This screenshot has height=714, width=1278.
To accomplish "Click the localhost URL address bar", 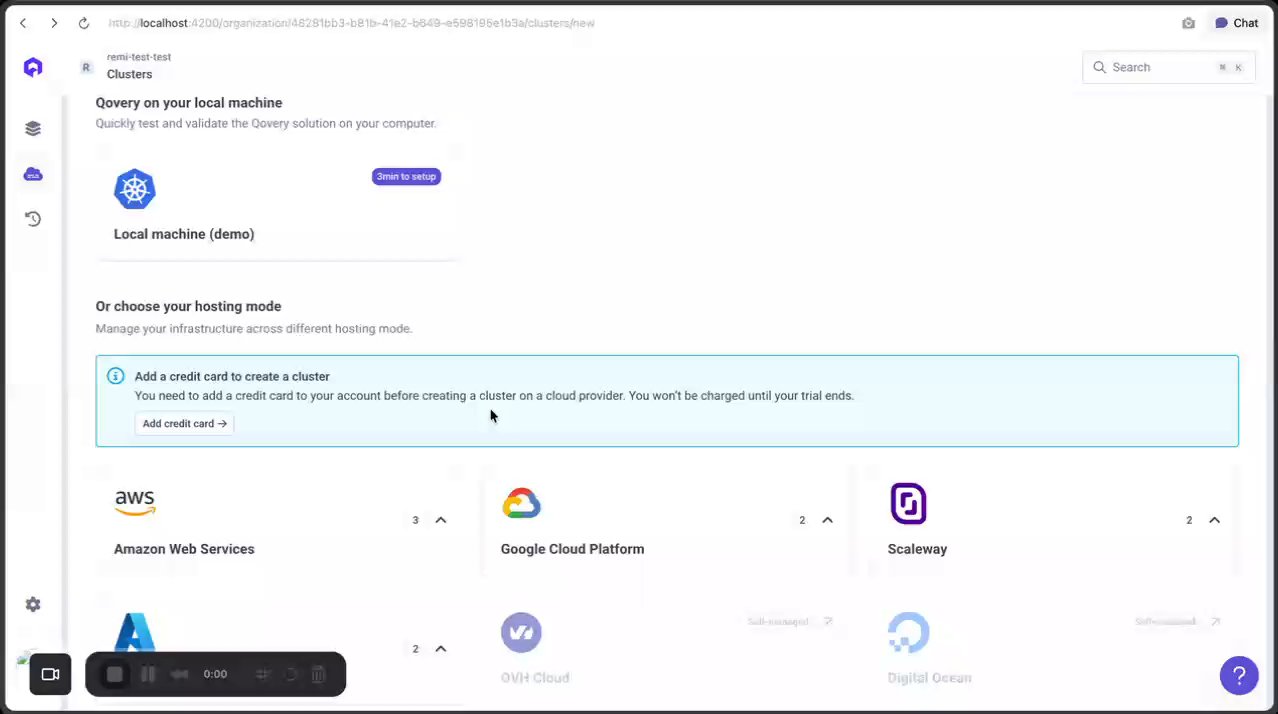I will tap(351, 23).
